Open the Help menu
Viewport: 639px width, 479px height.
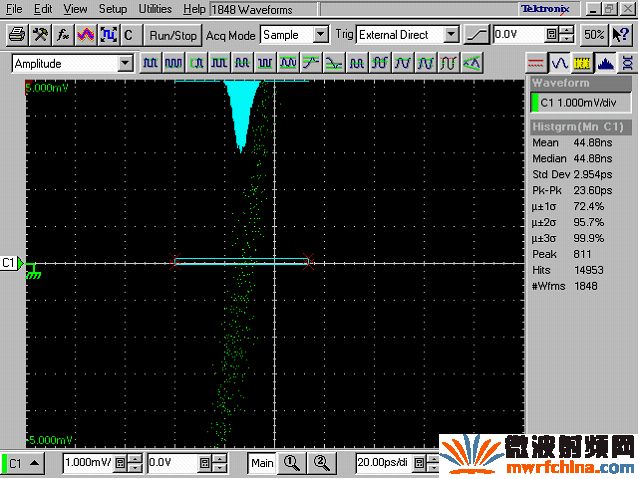(194, 9)
